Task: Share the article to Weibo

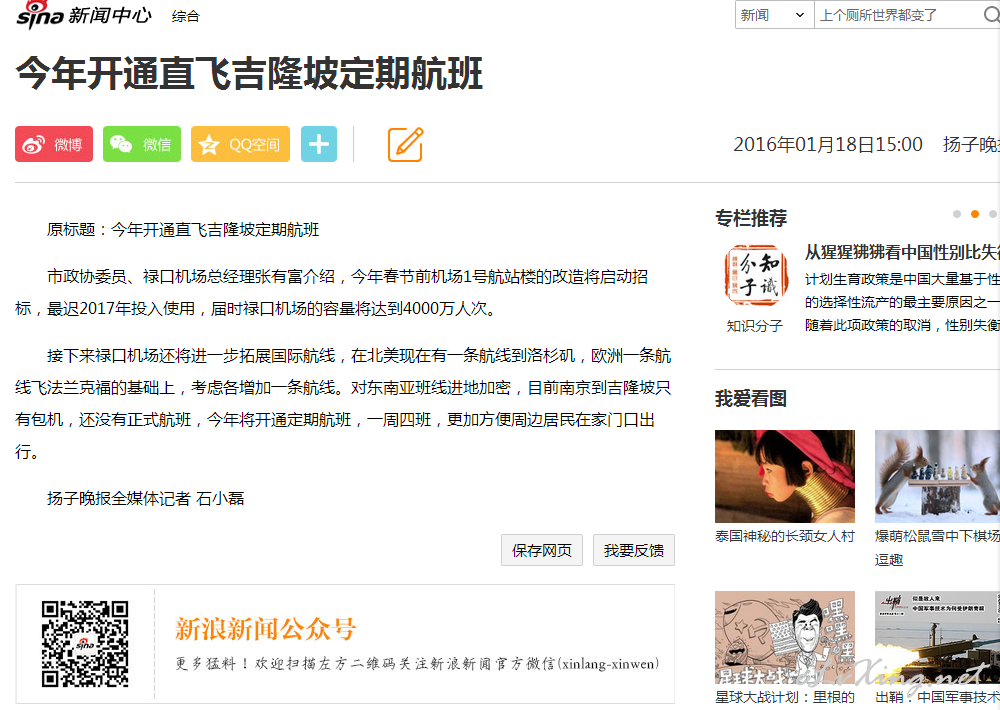Action: 54,144
